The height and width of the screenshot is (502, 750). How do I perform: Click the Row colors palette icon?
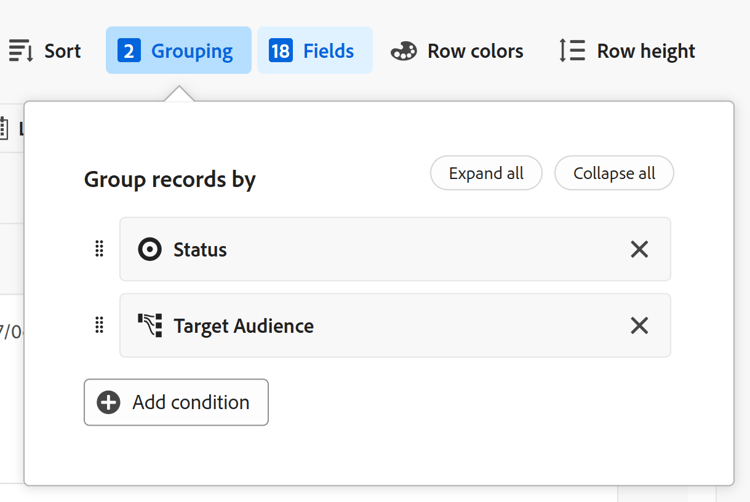point(404,51)
